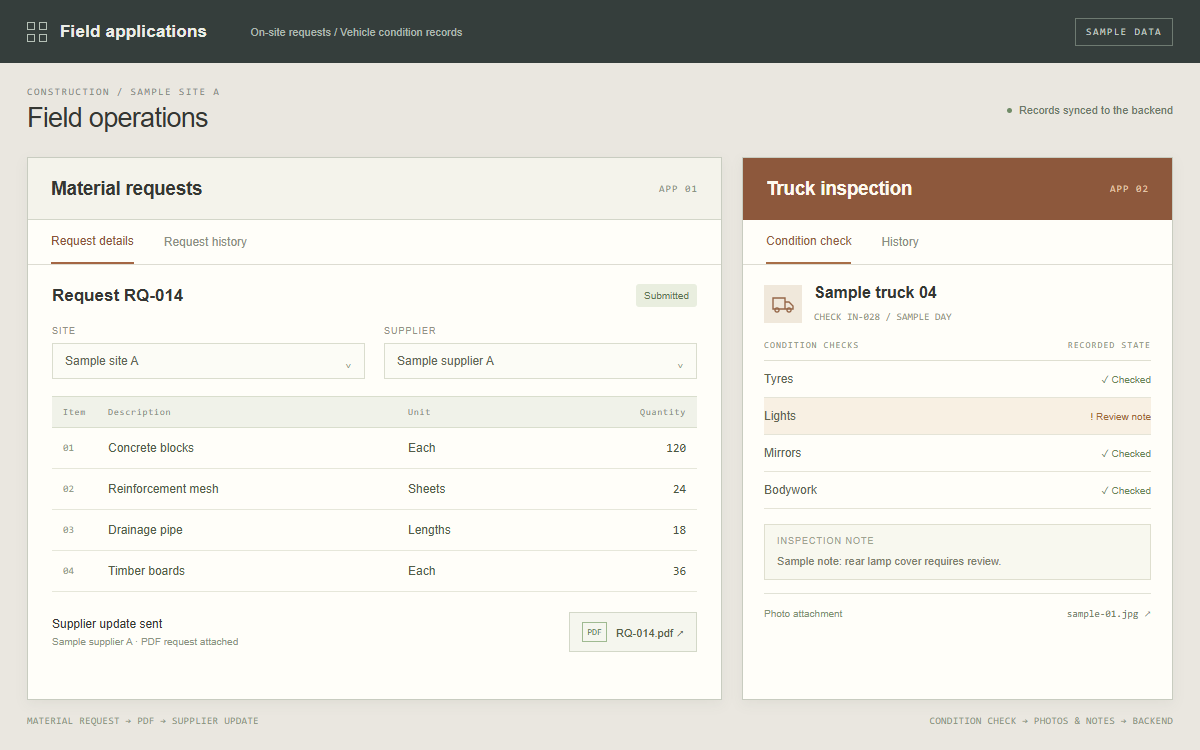Click the Unit column header

[x=419, y=412]
